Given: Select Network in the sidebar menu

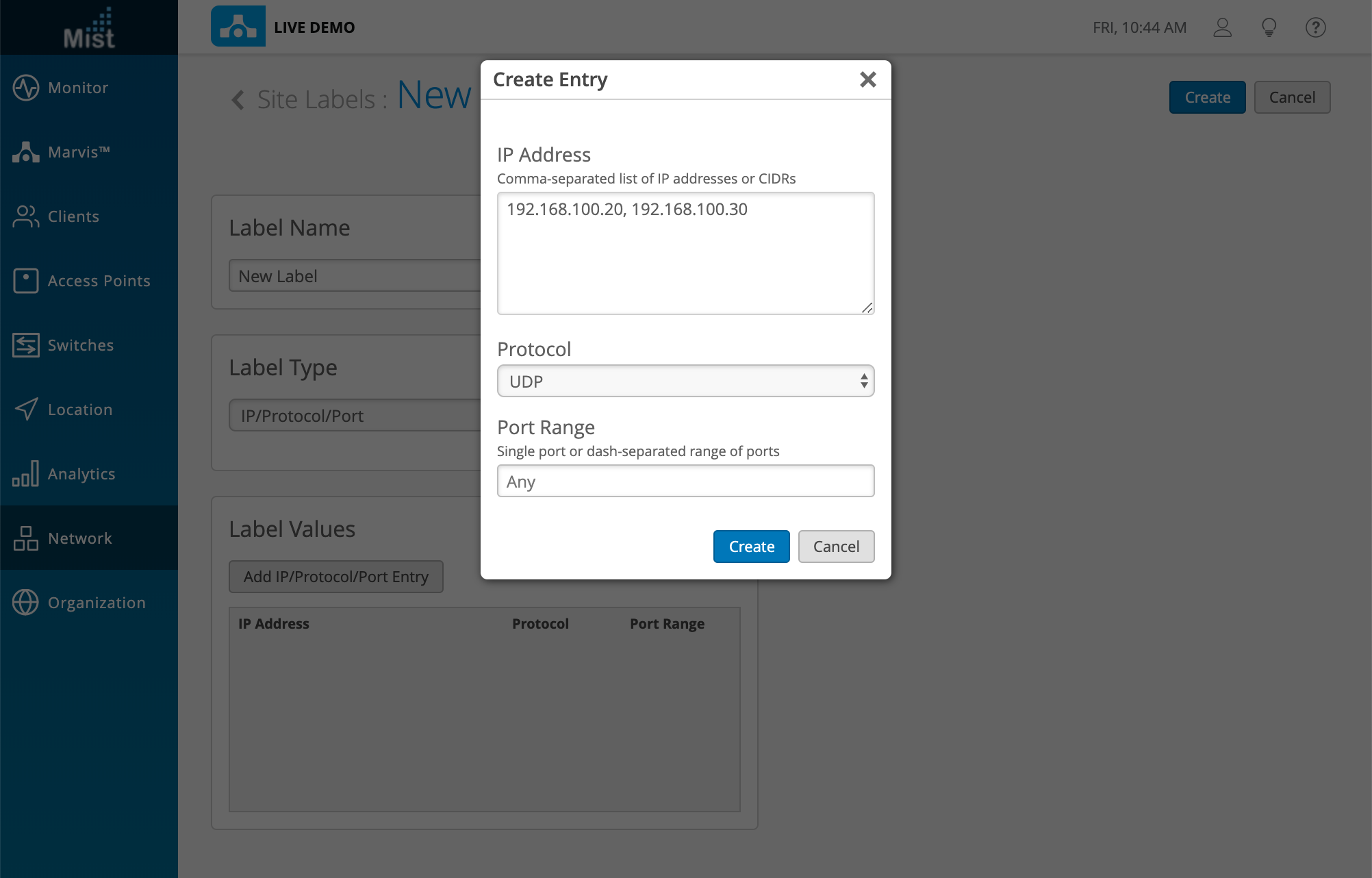Looking at the screenshot, I should pyautogui.click(x=79, y=538).
